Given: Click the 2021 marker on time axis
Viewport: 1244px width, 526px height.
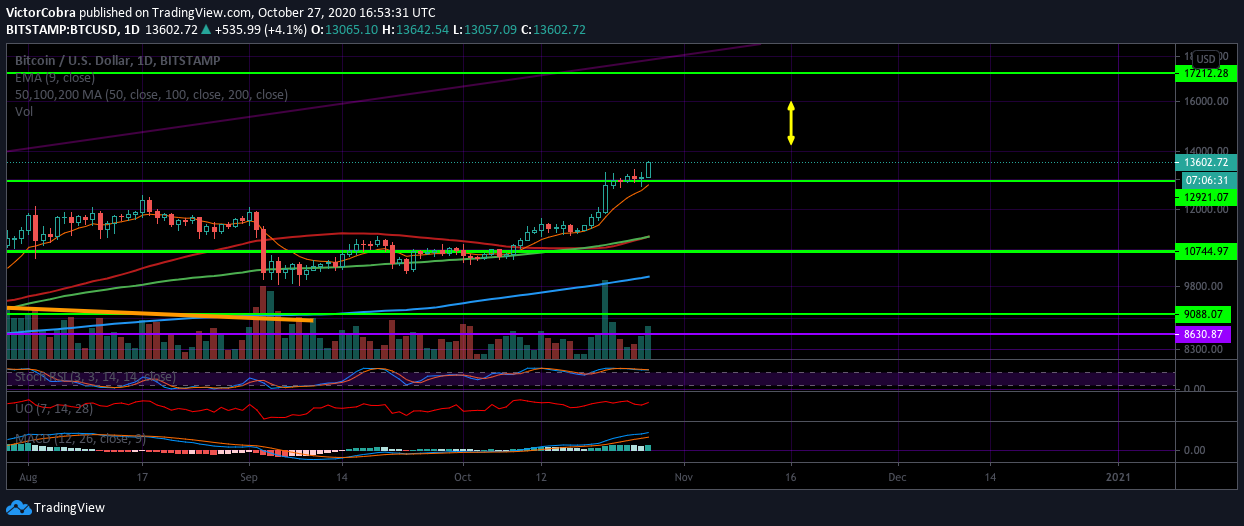Looking at the screenshot, I should [1118, 478].
